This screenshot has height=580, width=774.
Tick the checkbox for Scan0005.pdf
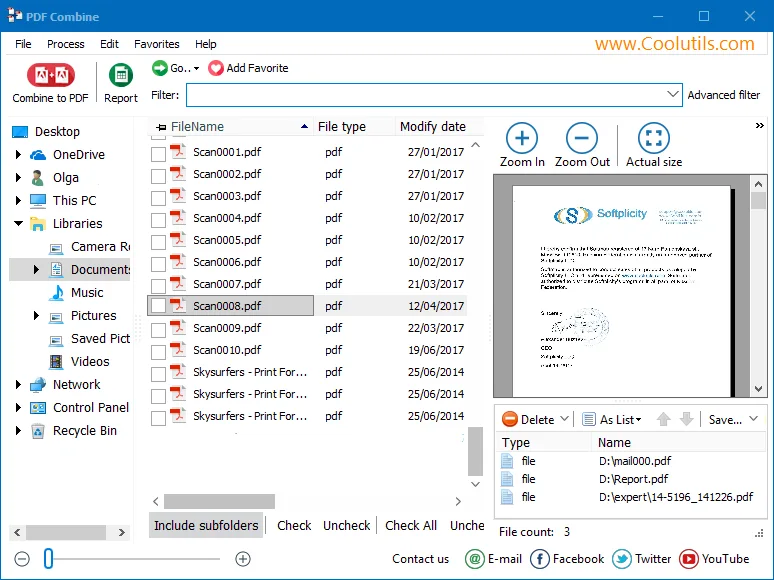click(x=158, y=241)
